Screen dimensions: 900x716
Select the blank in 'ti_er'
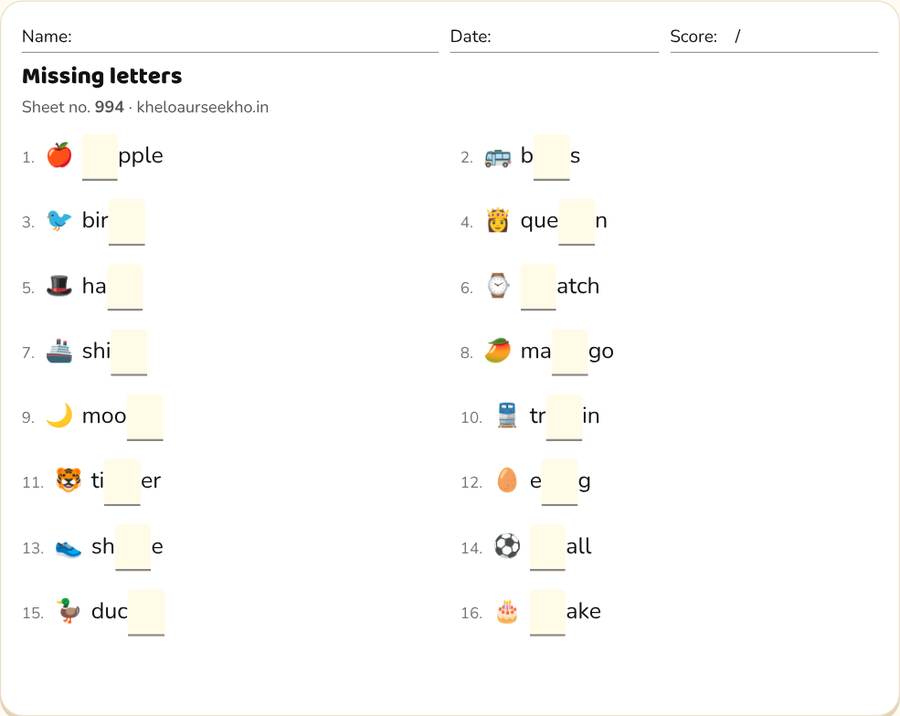click(x=122, y=482)
